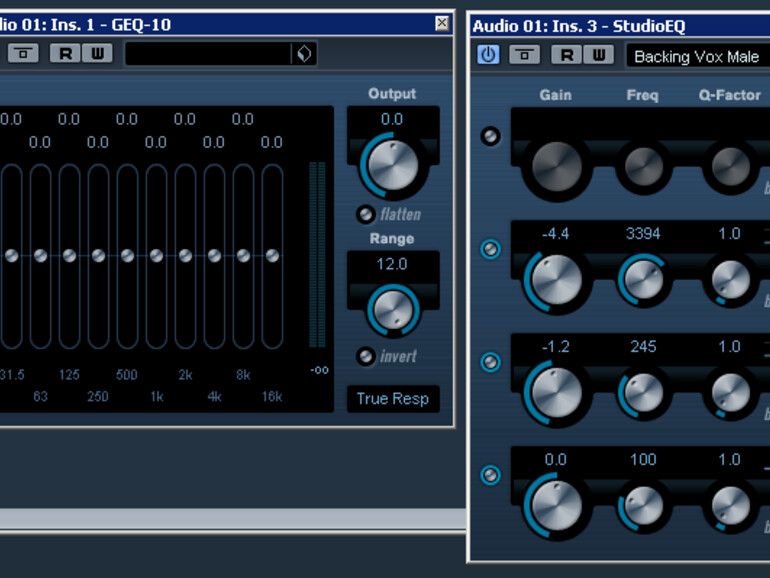Toggle the invert button
The height and width of the screenshot is (578, 770).
click(x=365, y=357)
